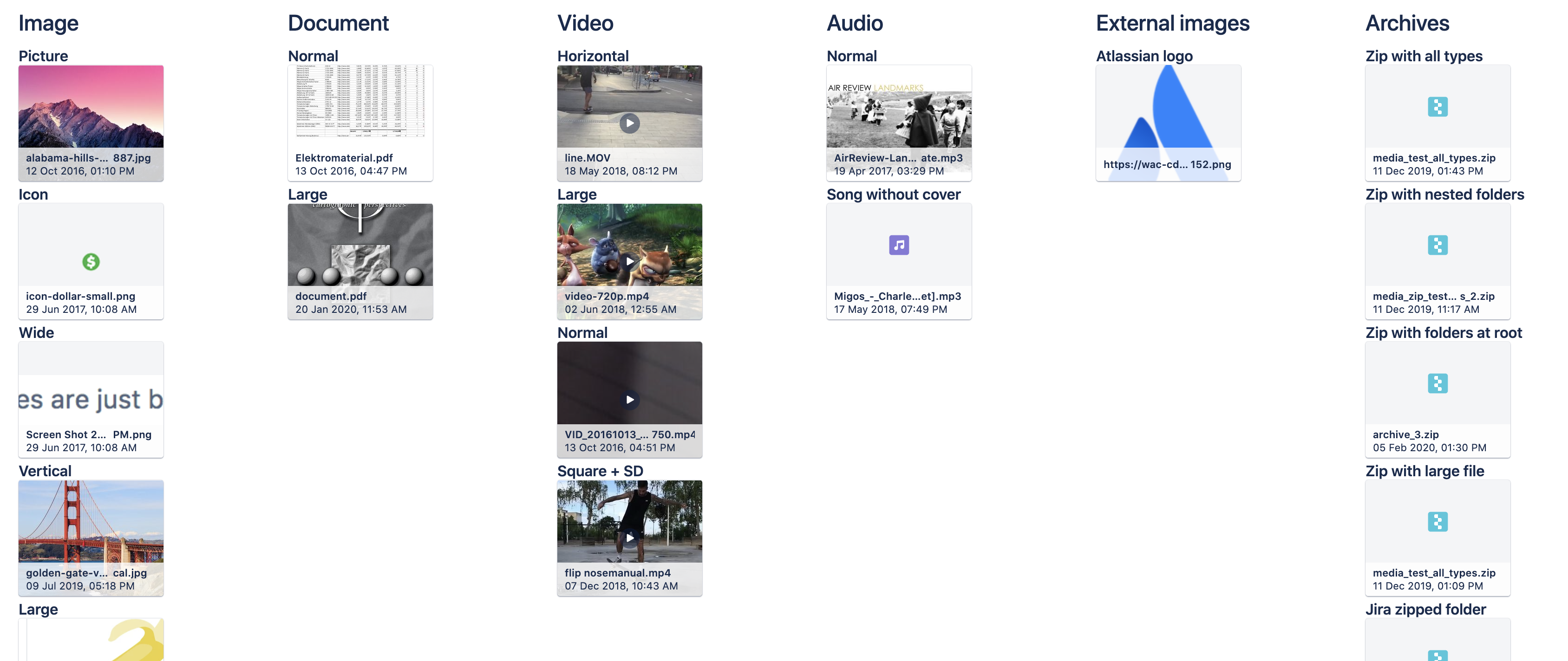Click the Zip with nested folders label
This screenshot has height=661, width=1568.
click(1444, 194)
